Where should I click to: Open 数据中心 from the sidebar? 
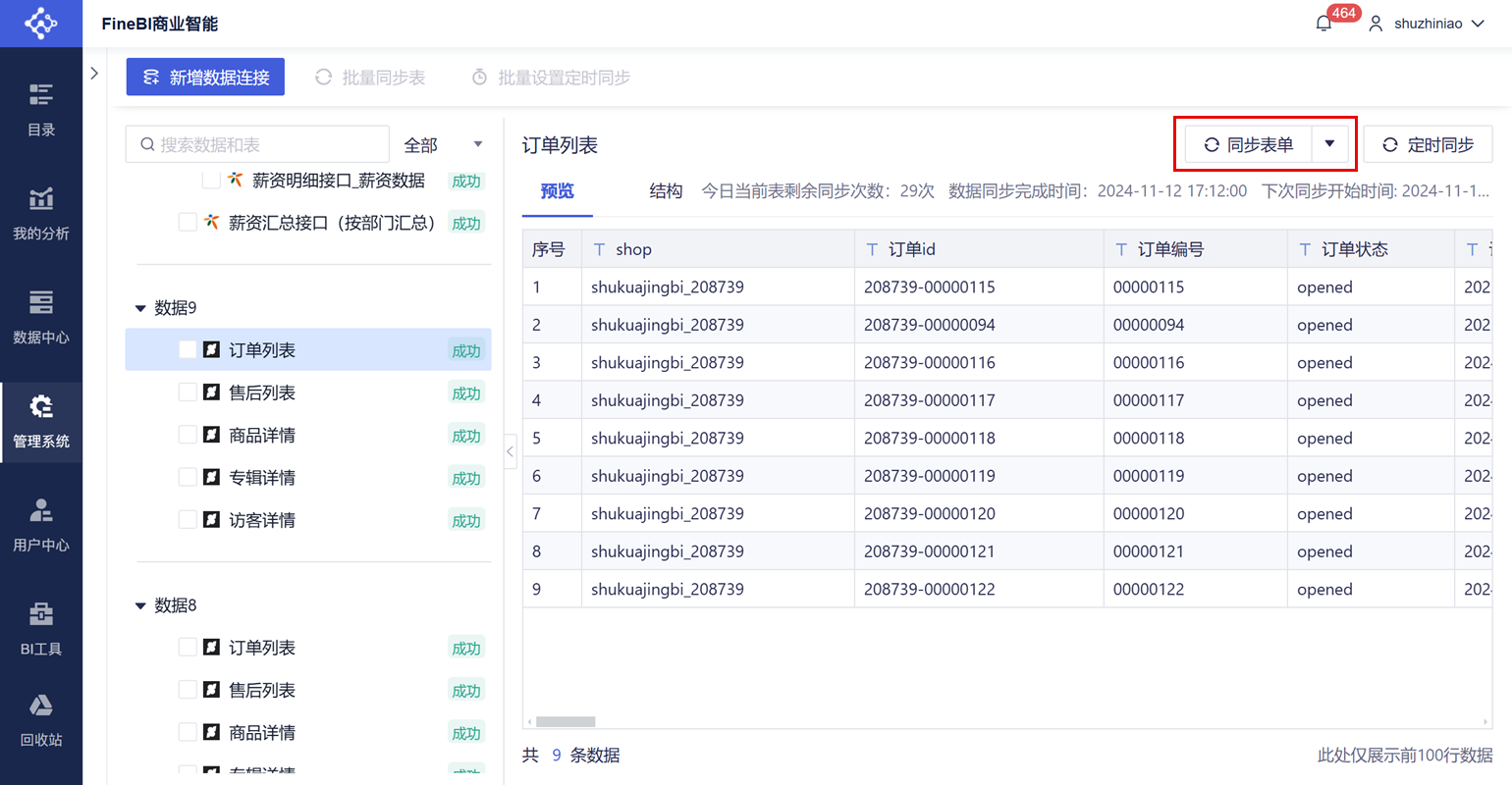41,316
